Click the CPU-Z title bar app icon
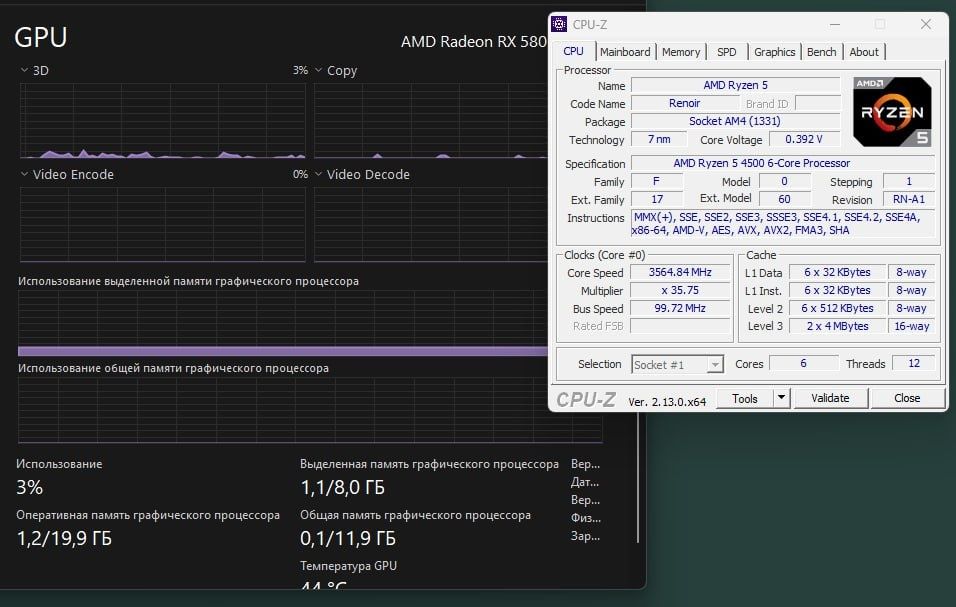The height and width of the screenshot is (607, 956). coord(558,24)
